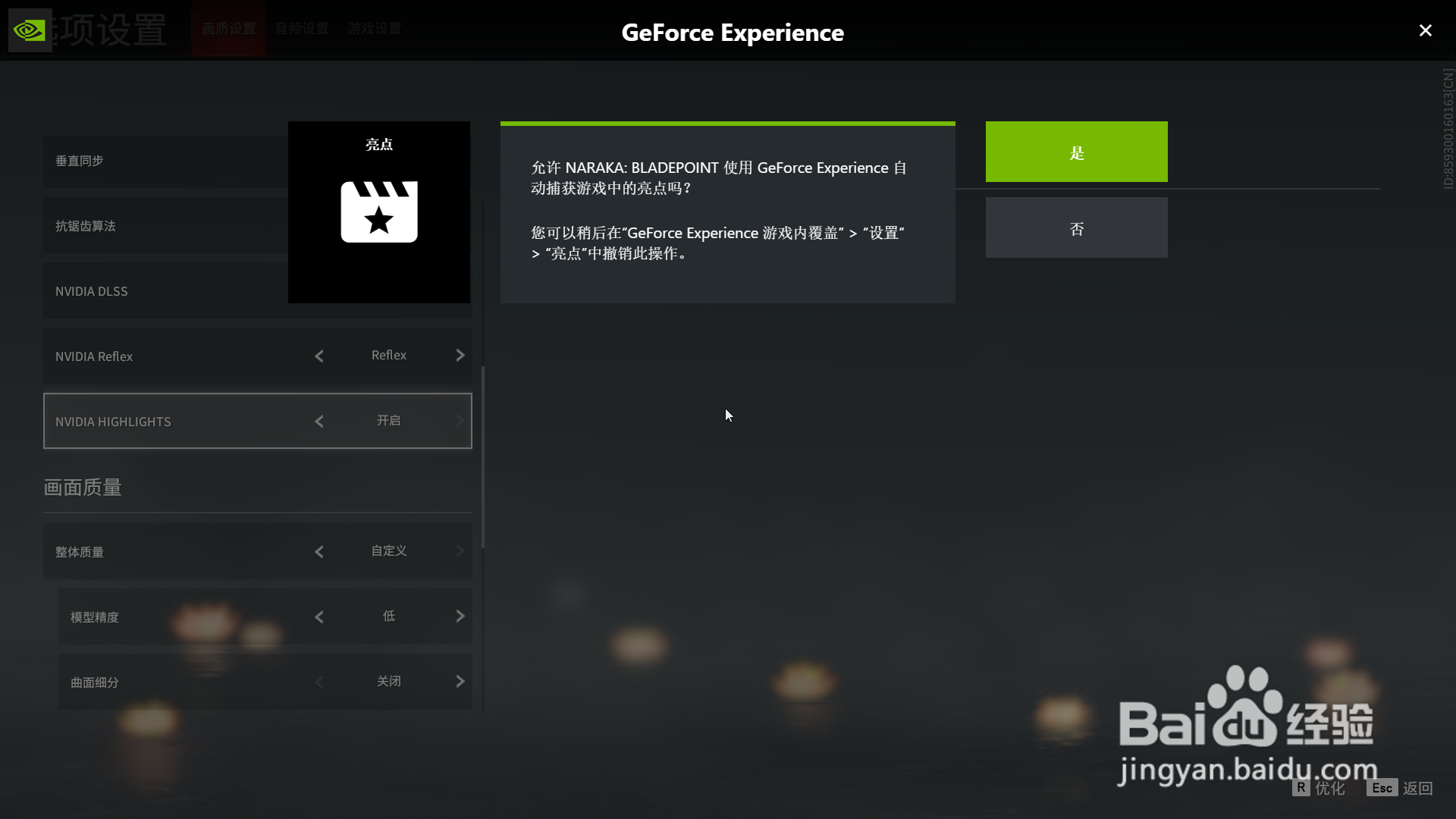The width and height of the screenshot is (1456, 819).
Task: Close the GeForce Experience overlay
Action: point(1426,30)
